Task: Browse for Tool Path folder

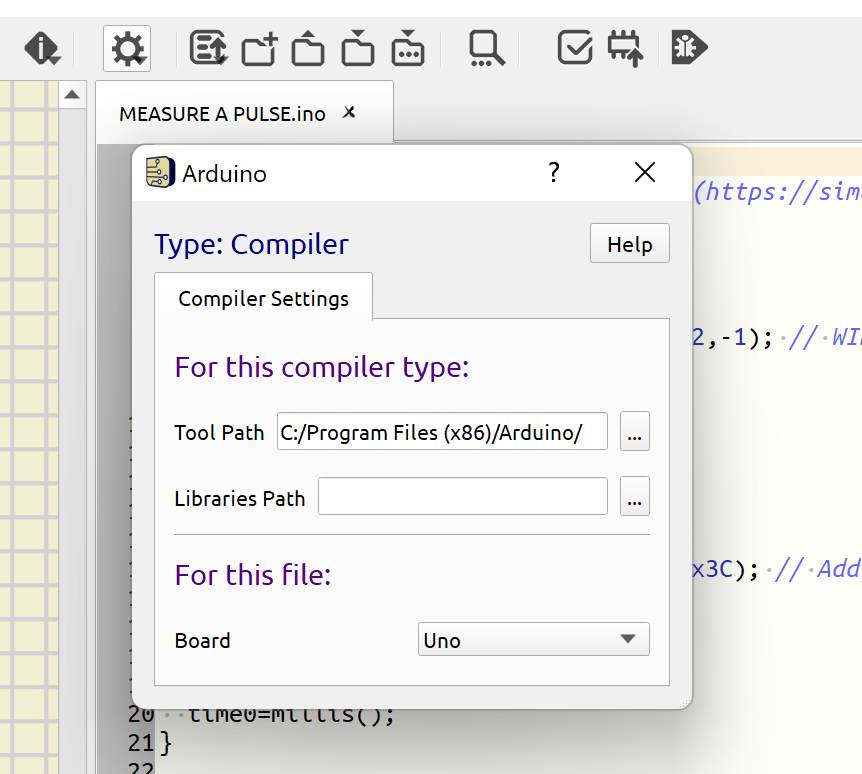Action: click(x=635, y=432)
